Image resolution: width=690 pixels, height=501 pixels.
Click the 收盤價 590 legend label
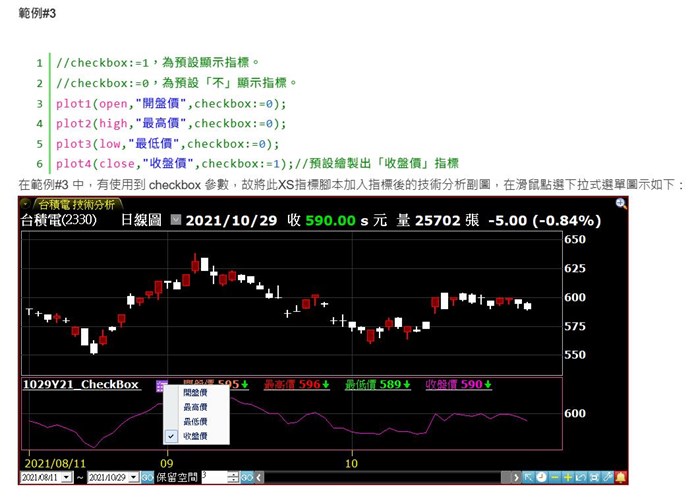458,384
